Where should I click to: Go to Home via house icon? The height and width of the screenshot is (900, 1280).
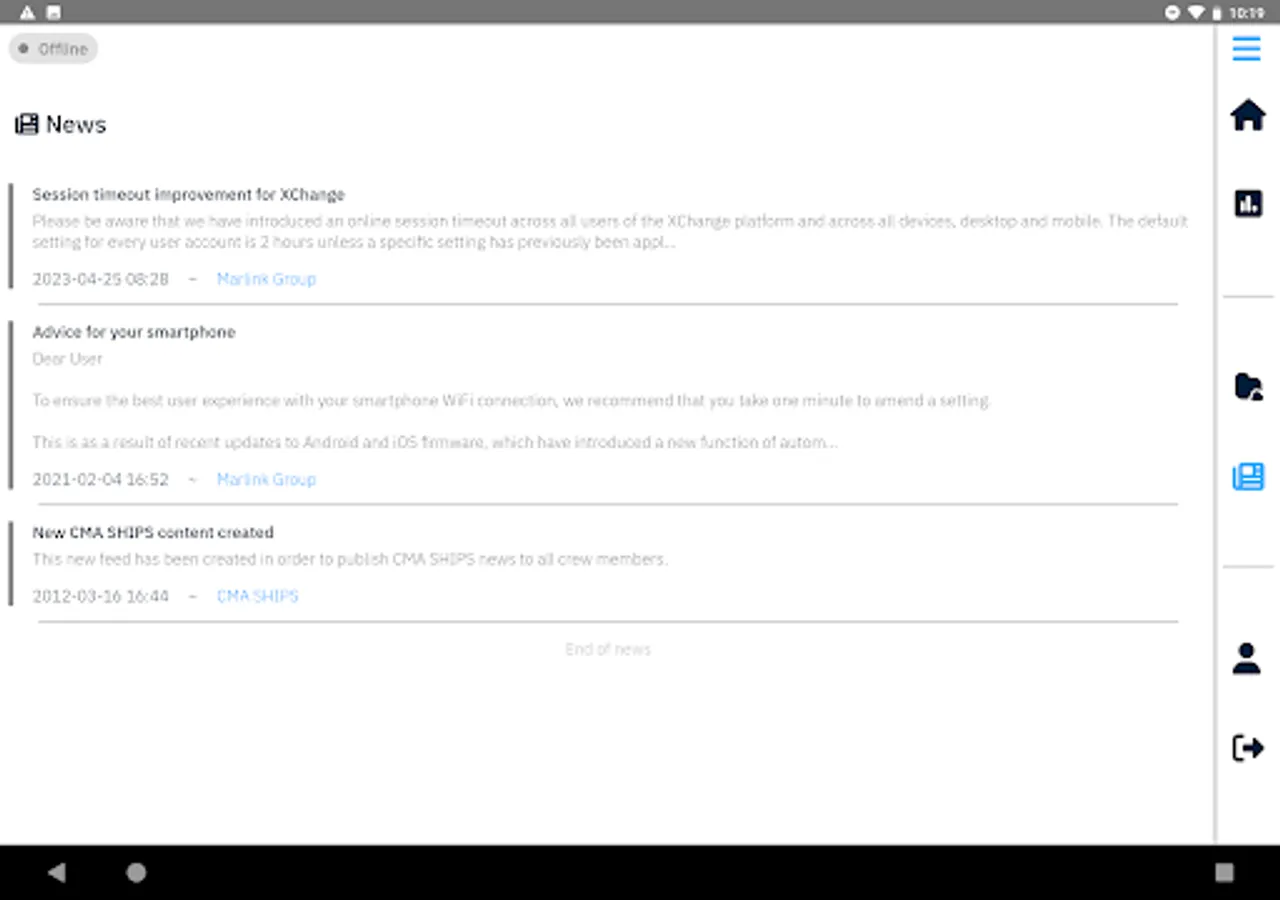click(1247, 115)
